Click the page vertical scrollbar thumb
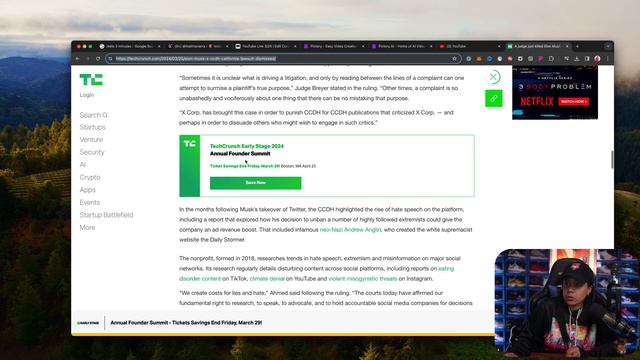The height and width of the screenshot is (360, 640). point(612,160)
